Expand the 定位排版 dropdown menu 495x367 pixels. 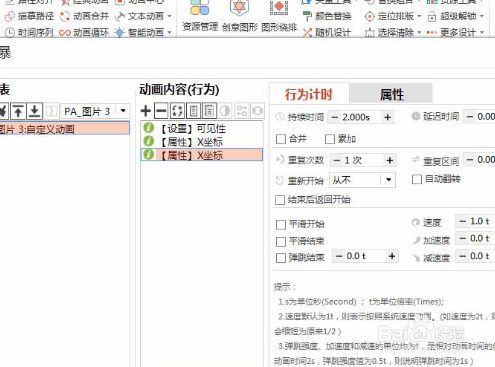(419, 16)
